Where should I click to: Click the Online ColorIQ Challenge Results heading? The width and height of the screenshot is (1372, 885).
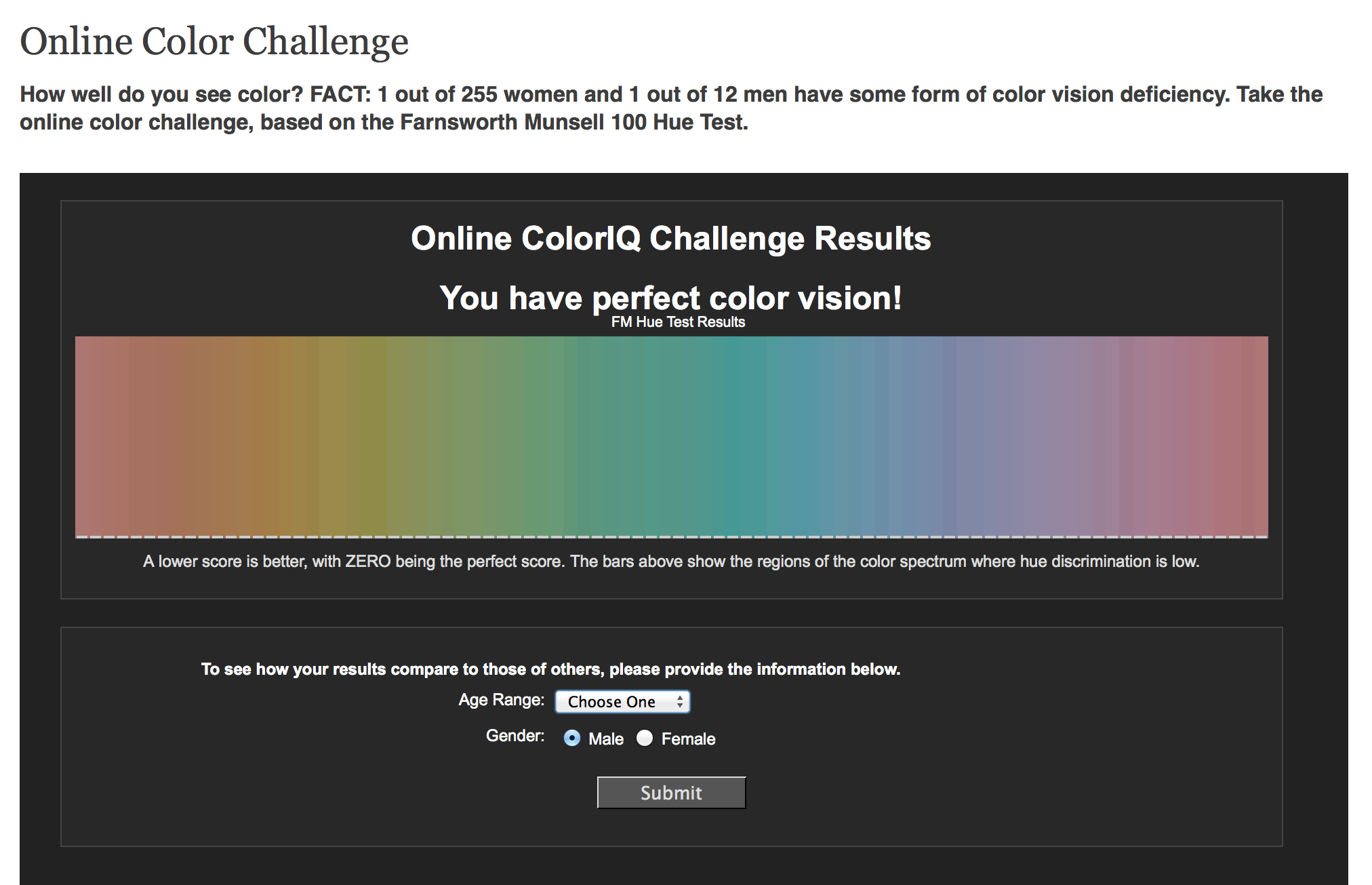click(x=670, y=239)
